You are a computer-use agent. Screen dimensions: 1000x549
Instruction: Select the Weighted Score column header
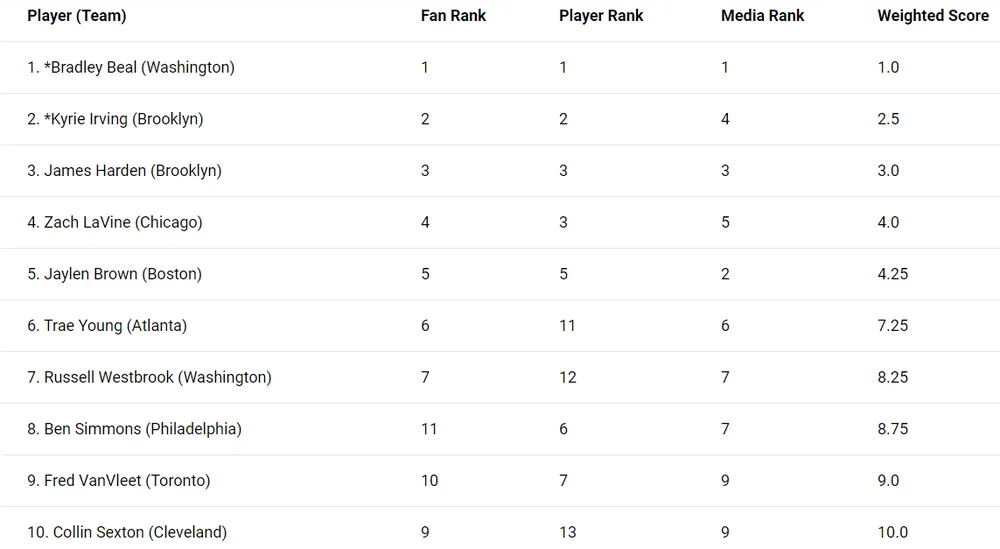(x=932, y=16)
